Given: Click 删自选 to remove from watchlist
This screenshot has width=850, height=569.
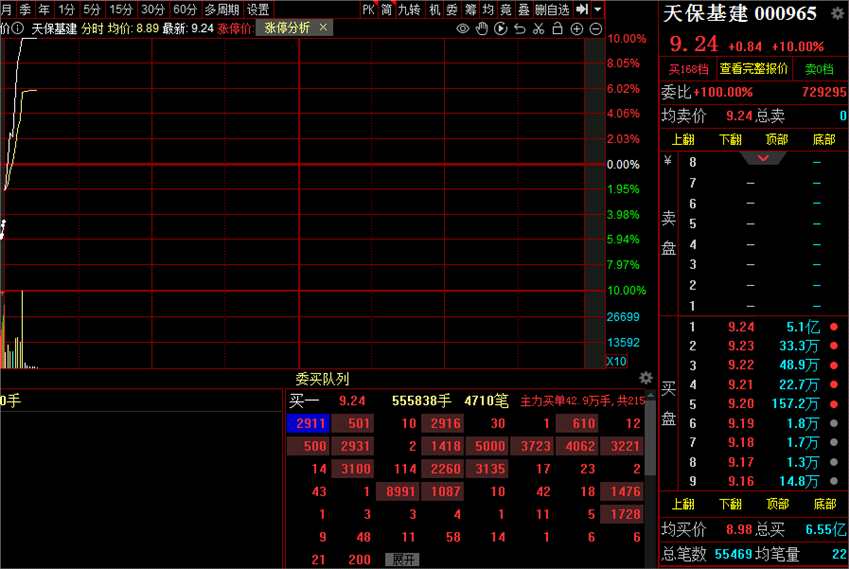Looking at the screenshot, I should tap(552, 9).
